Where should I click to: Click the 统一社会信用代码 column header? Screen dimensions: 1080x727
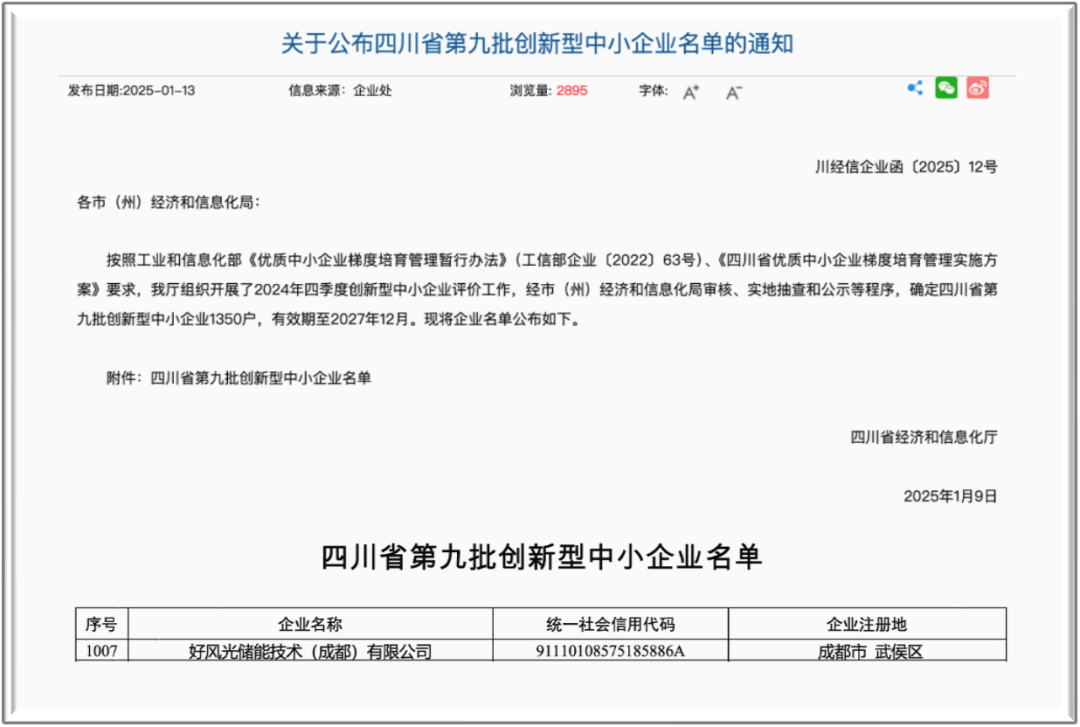point(610,624)
